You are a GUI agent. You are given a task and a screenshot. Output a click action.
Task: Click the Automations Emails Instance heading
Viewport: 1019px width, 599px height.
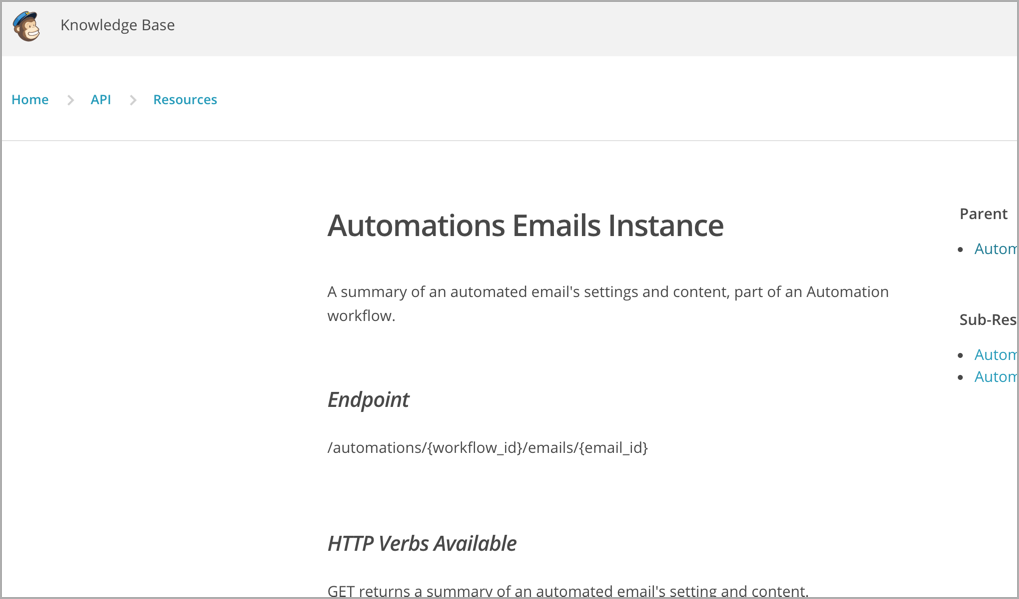tap(525, 226)
